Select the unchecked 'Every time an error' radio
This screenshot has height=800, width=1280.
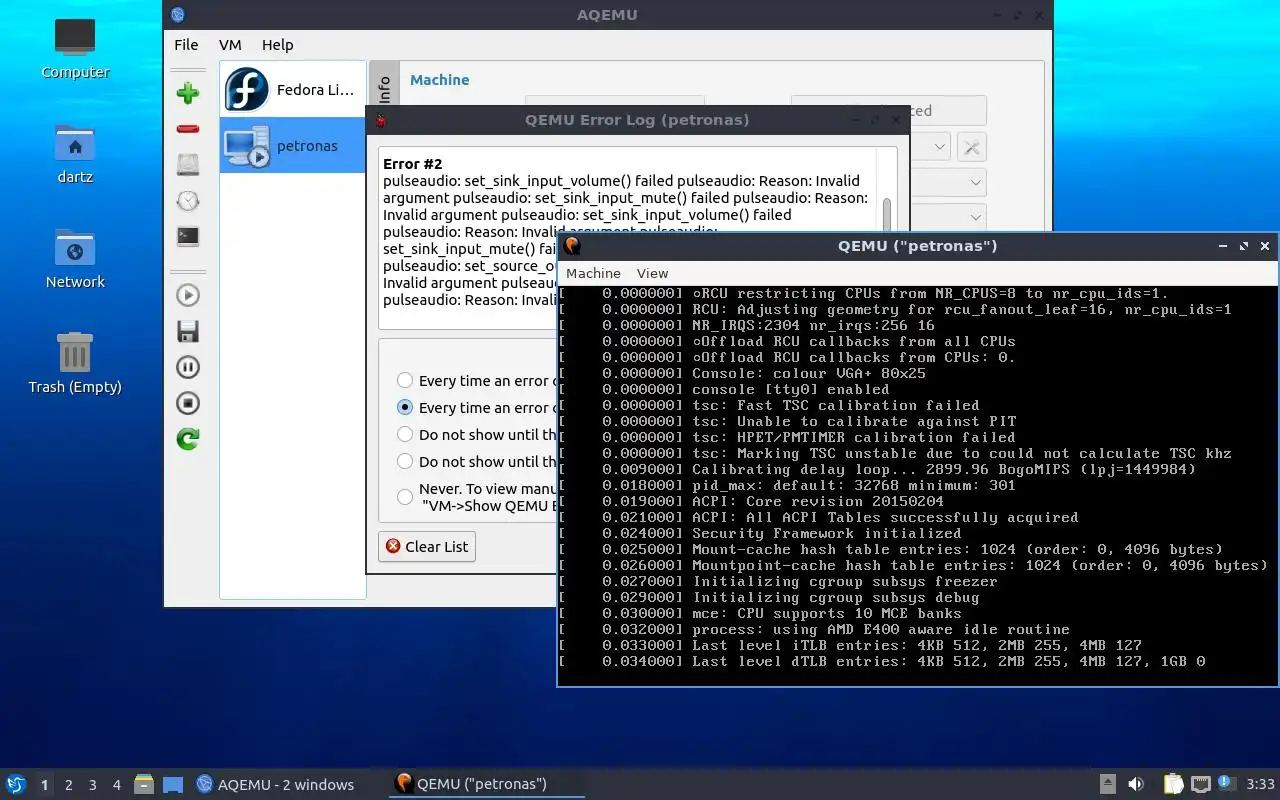[x=405, y=380]
